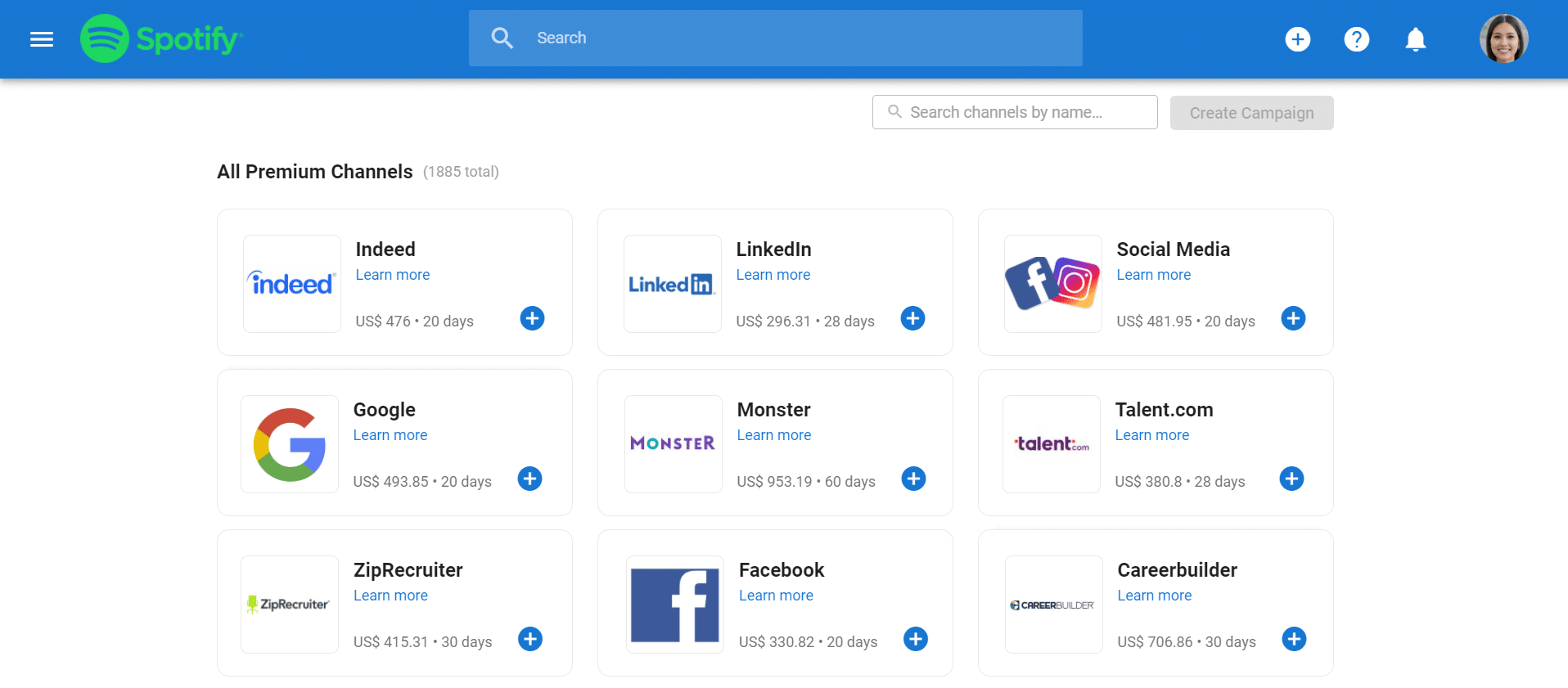Click the All Premium Channels heading
Screen dimensions: 1568x688
tap(315, 172)
